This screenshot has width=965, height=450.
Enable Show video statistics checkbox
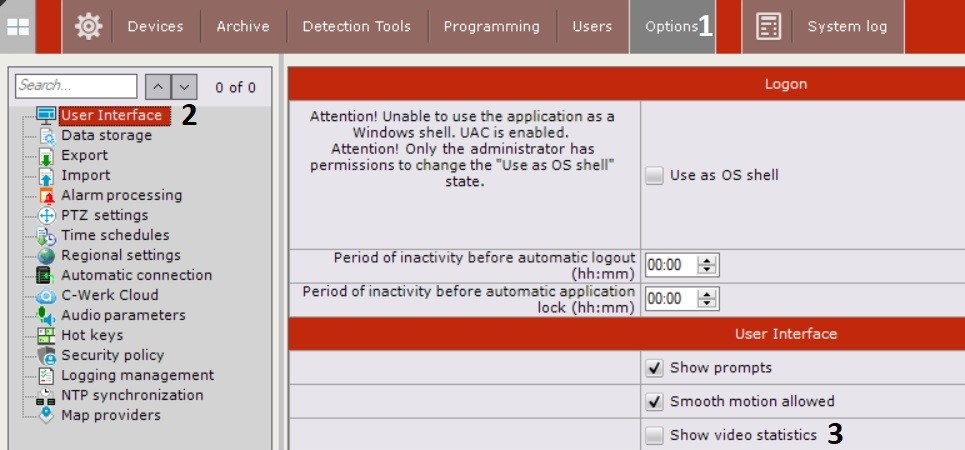[654, 435]
